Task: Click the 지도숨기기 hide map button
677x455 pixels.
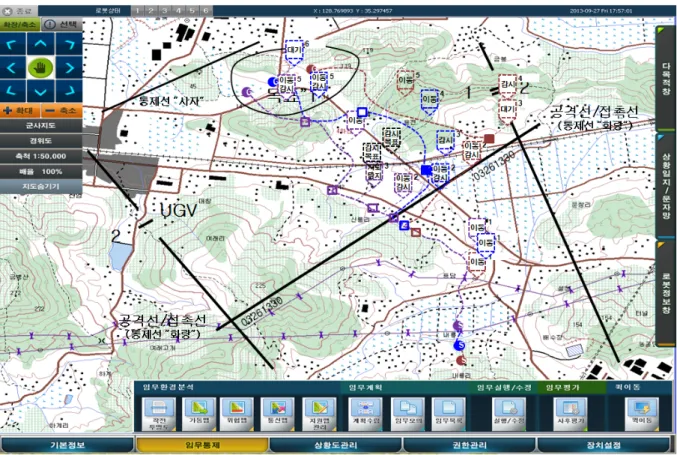Action: (41, 186)
